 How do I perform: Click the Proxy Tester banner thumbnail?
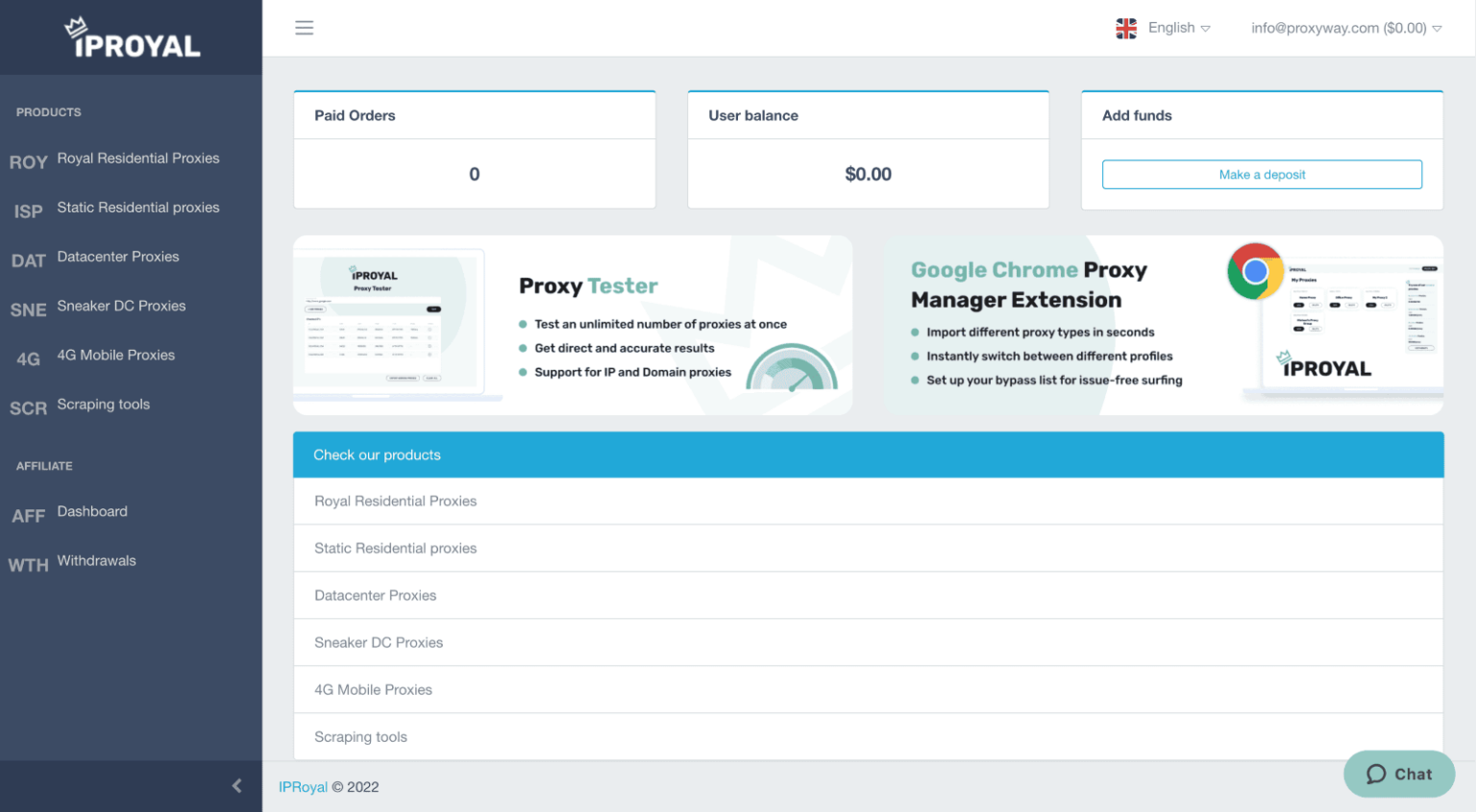pyautogui.click(x=390, y=324)
